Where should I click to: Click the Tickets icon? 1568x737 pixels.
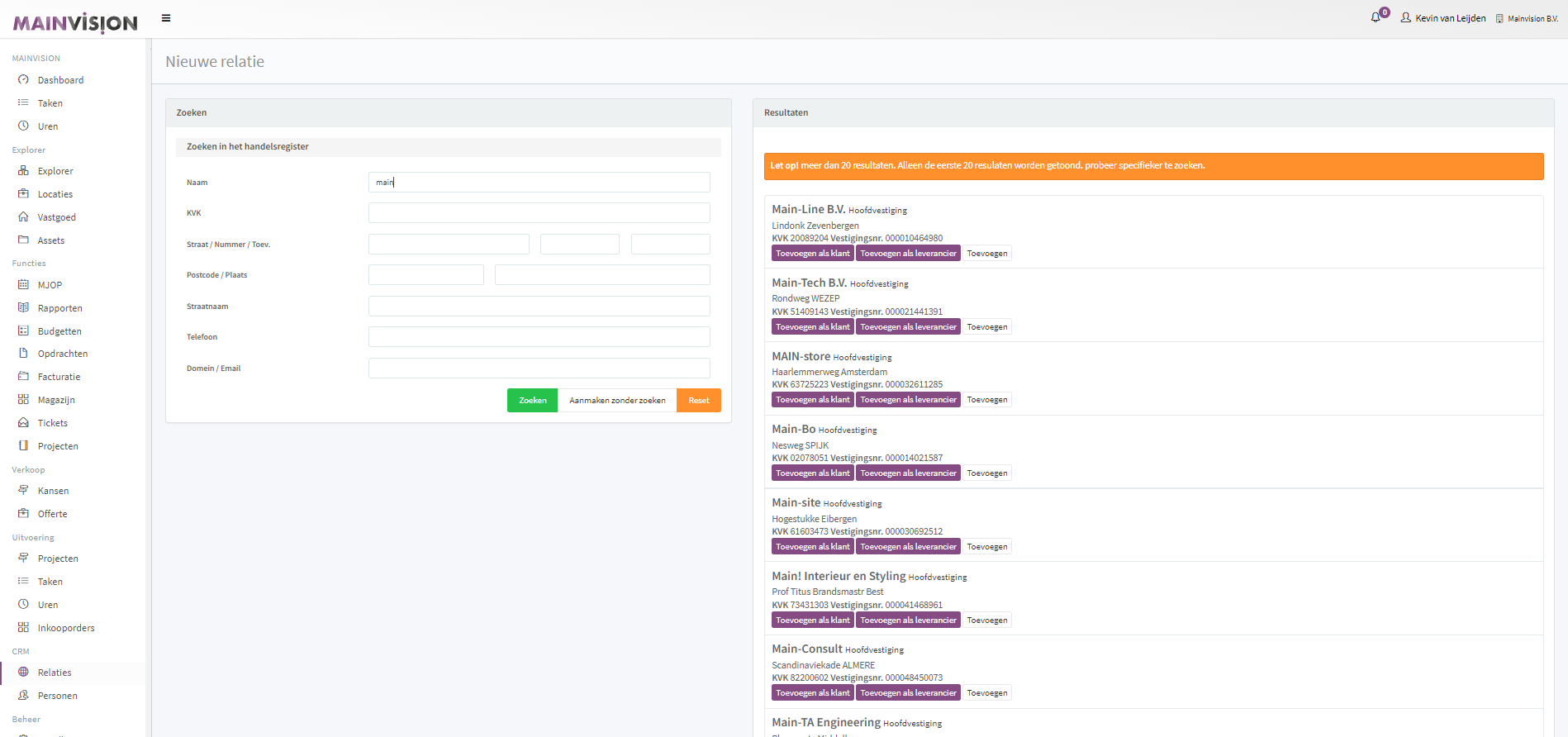coord(23,422)
